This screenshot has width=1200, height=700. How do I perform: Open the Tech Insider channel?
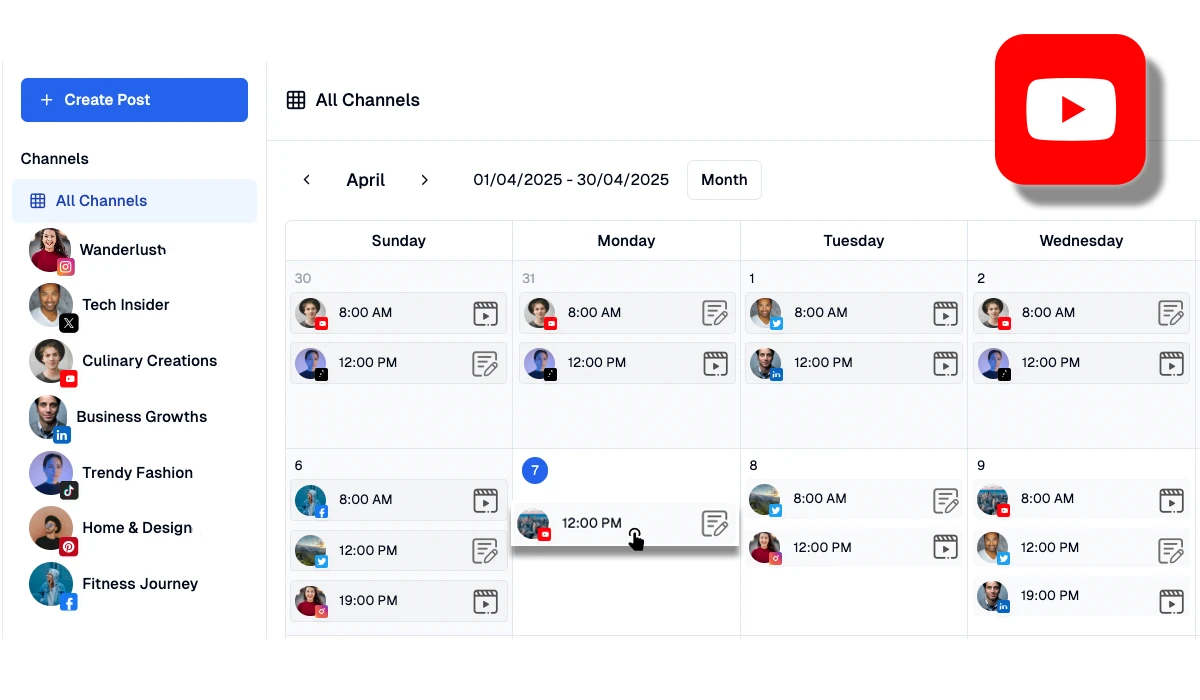[99, 306]
